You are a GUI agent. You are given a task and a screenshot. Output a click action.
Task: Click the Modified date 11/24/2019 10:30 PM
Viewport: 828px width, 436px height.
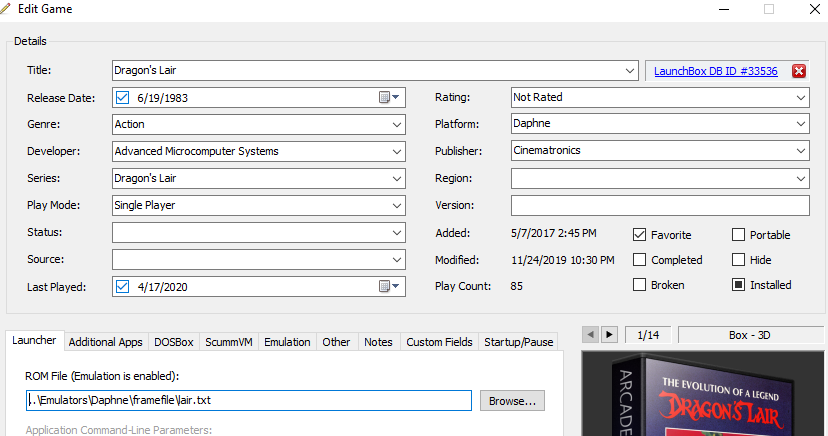tap(563, 260)
